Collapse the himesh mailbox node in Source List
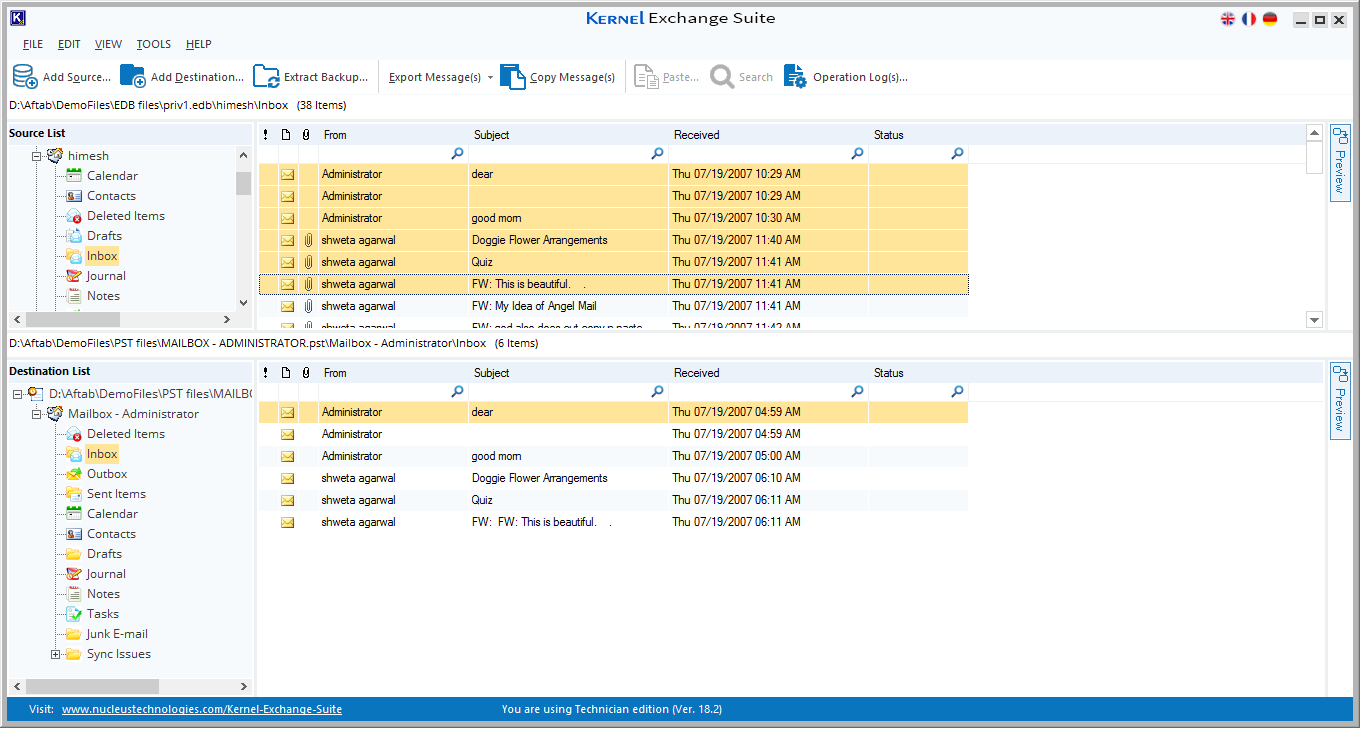The width and height of the screenshot is (1360, 730). tap(37, 156)
